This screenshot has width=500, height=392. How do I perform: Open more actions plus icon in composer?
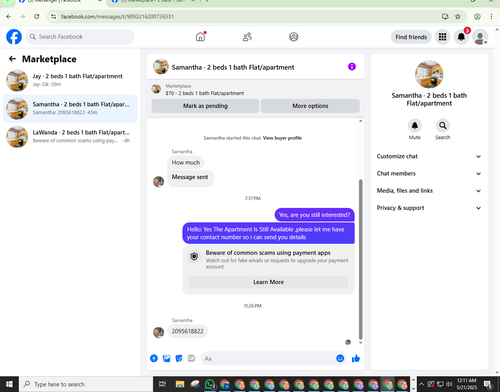[154, 358]
